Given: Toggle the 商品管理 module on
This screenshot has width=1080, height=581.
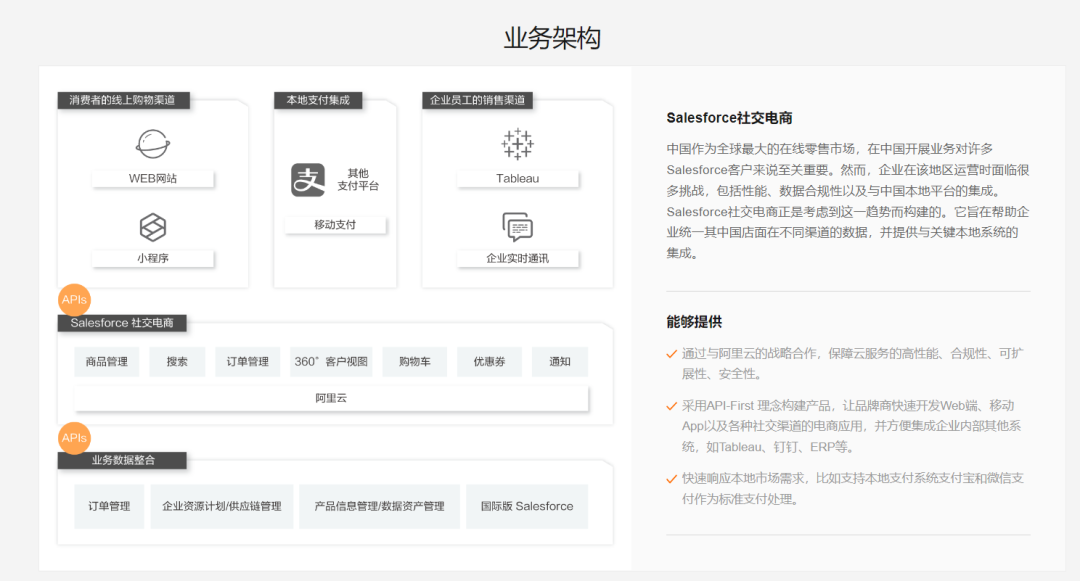Looking at the screenshot, I should click(106, 361).
